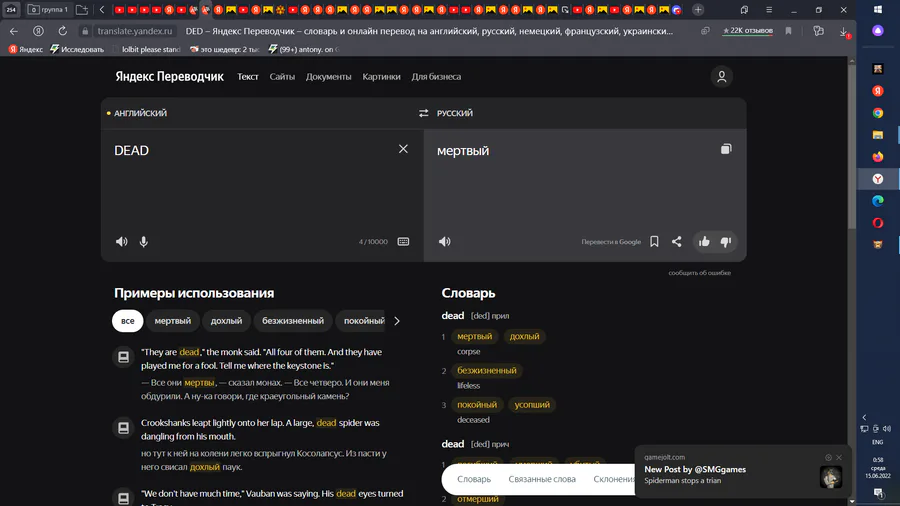This screenshot has width=900, height=506.
Task: Dismiss the gamejolt.com notification
Action: tap(839, 457)
